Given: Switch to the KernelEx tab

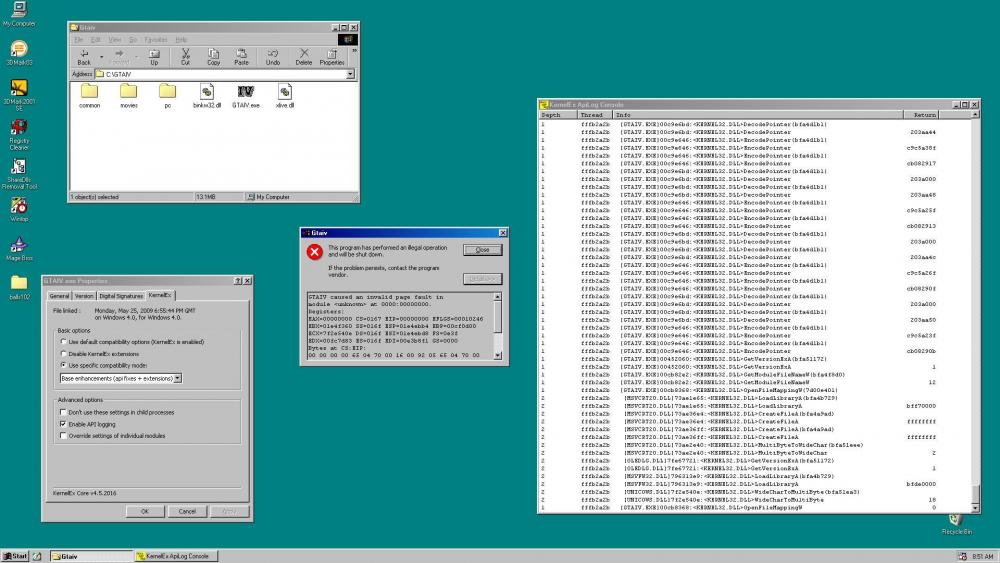Looking at the screenshot, I should click(x=159, y=295).
